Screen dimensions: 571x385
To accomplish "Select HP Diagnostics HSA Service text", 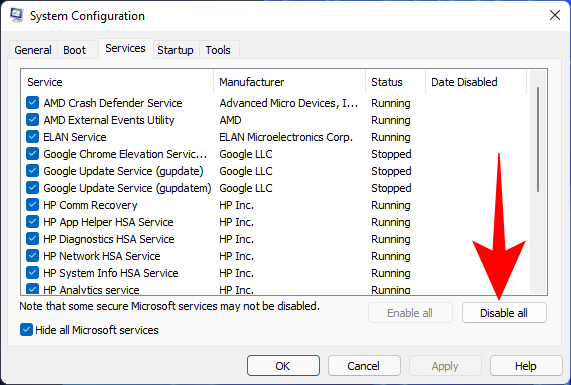I will (x=109, y=239).
